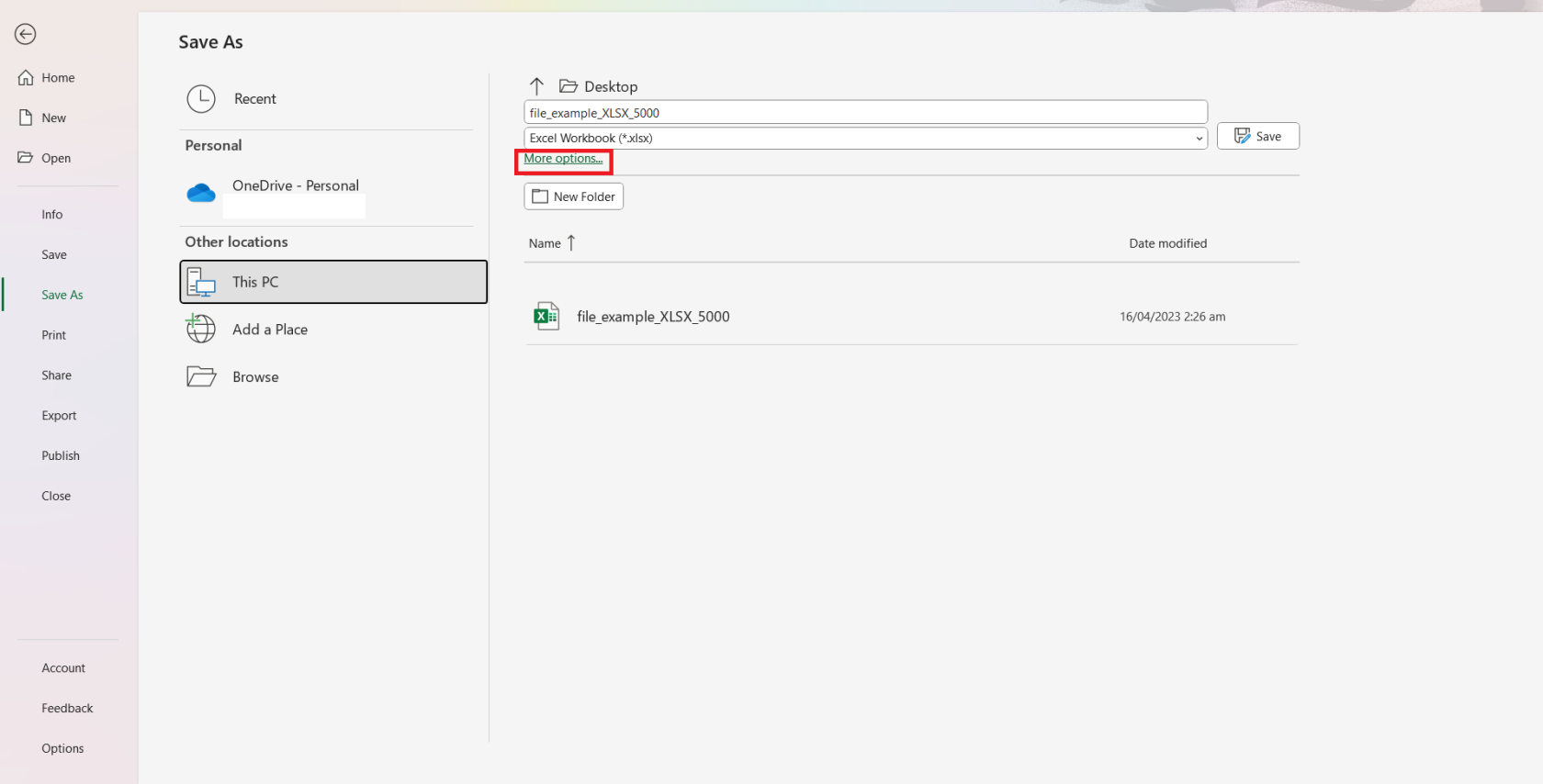Click the up-one-level arrow icon

click(x=537, y=86)
